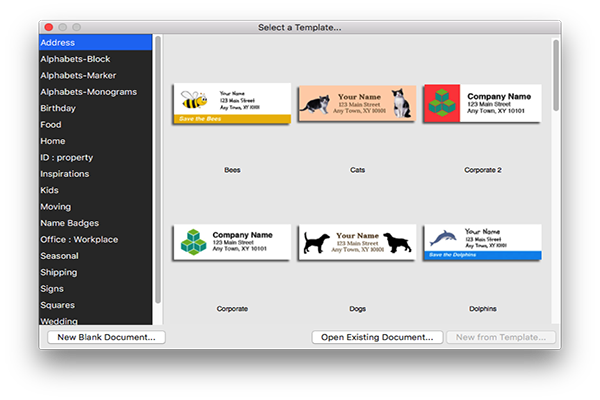Viewport: 600px width, 400px height.
Task: Pick the Inspirations category
Action: click(x=95, y=174)
